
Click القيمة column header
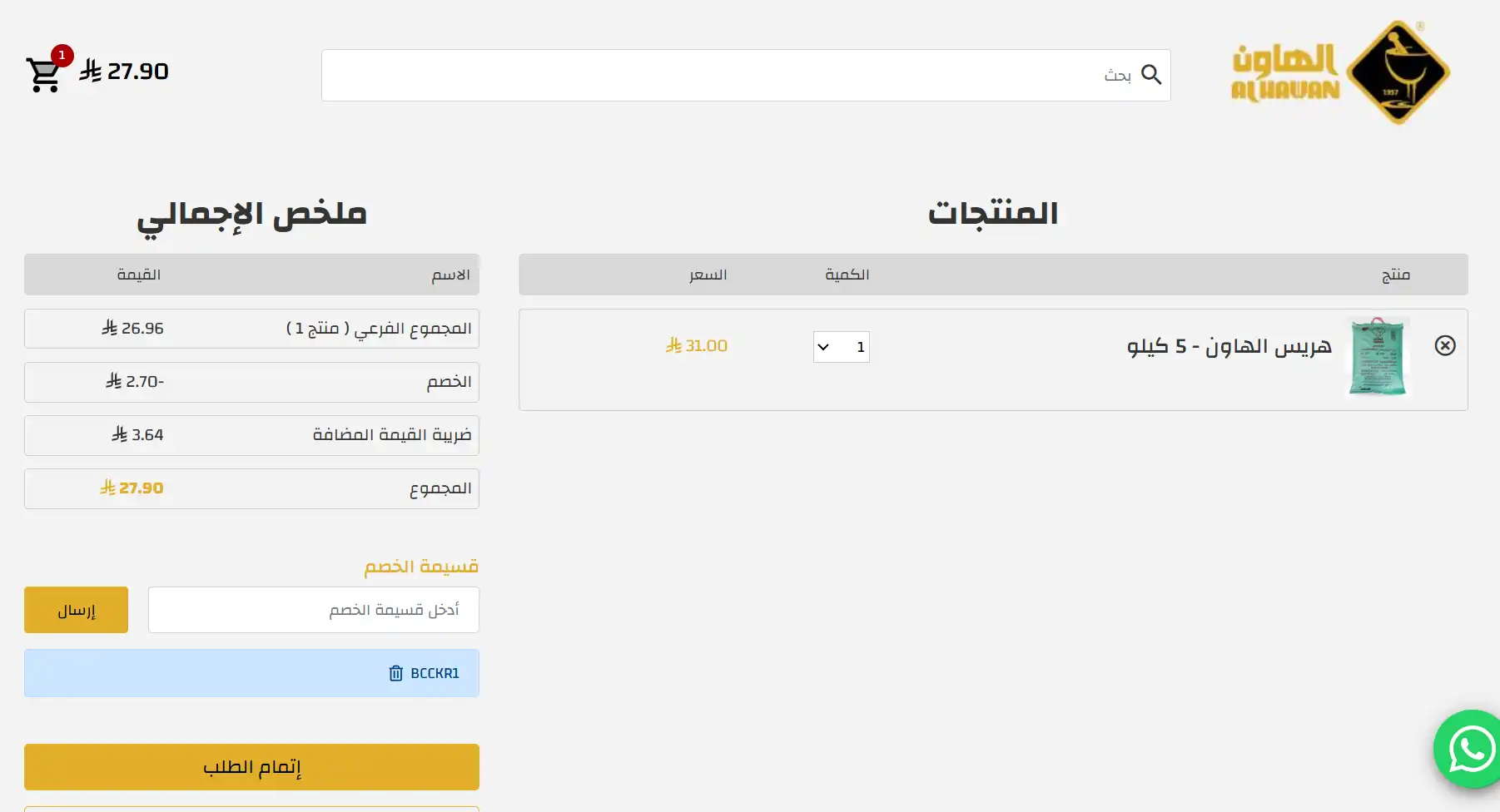[x=139, y=275]
